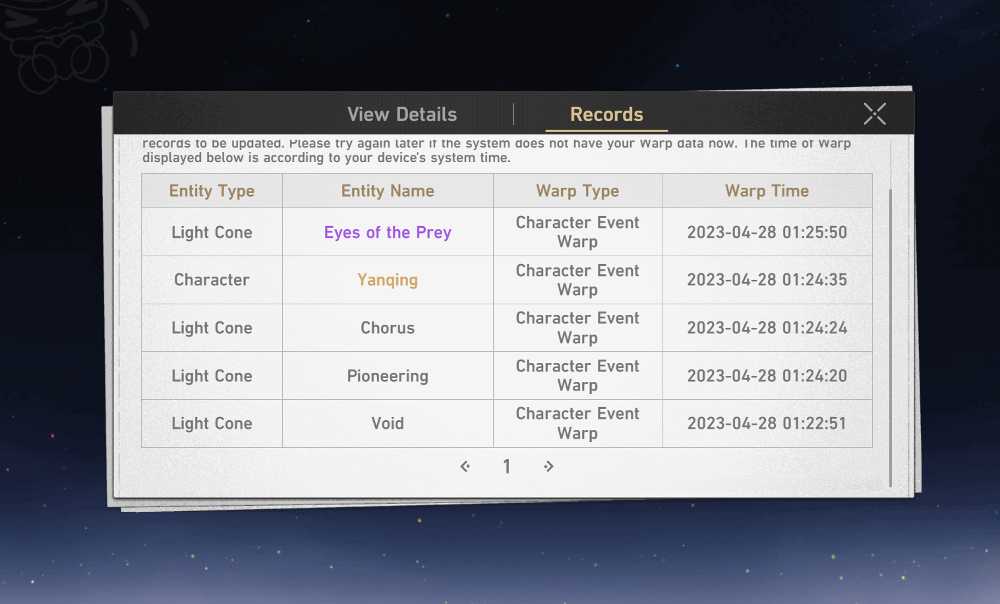Click the 2023-04-28 01:25:50 warp time
1000x604 pixels.
click(x=767, y=232)
